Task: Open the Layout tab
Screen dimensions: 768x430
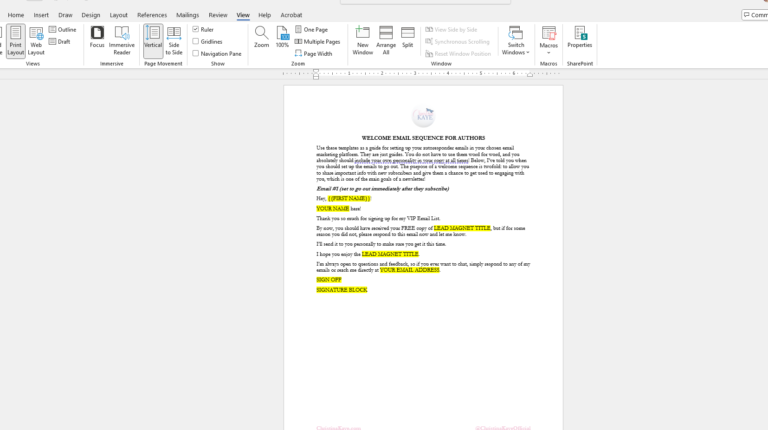Action: tap(119, 15)
